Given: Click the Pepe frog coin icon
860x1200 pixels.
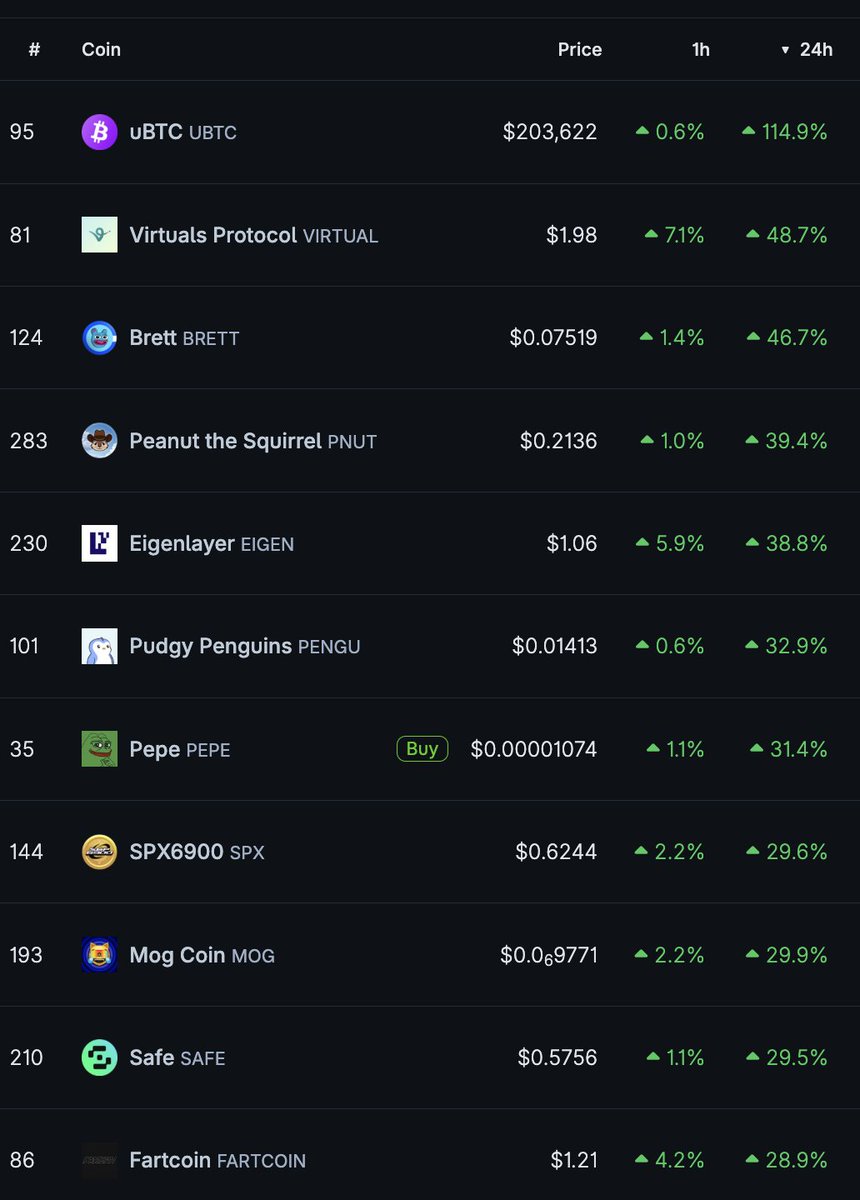Looking at the screenshot, I should tap(99, 749).
